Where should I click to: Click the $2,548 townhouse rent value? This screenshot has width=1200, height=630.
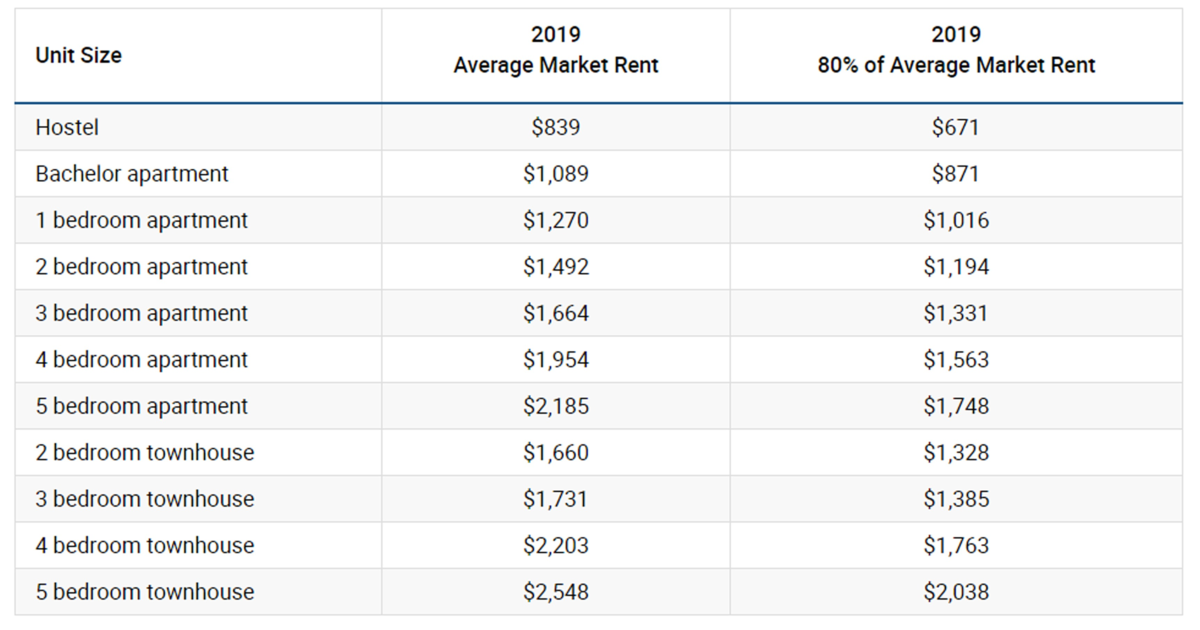point(556,592)
